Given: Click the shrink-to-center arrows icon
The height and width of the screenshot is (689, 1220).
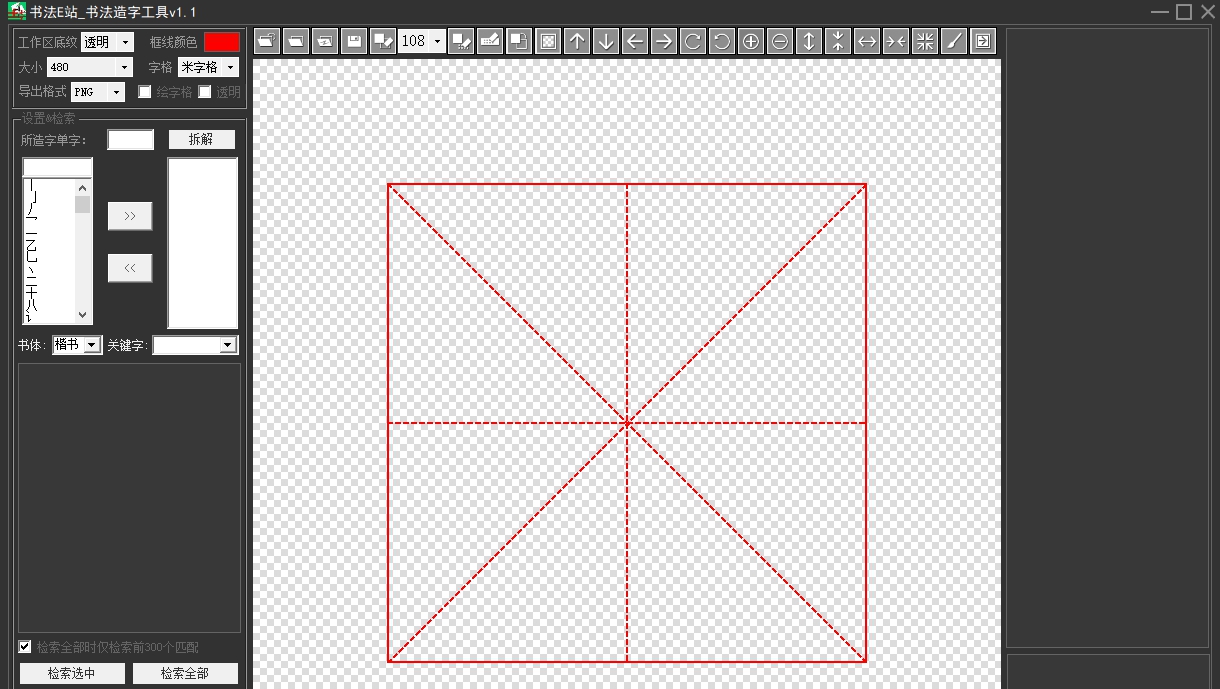Looking at the screenshot, I should click(x=925, y=41).
